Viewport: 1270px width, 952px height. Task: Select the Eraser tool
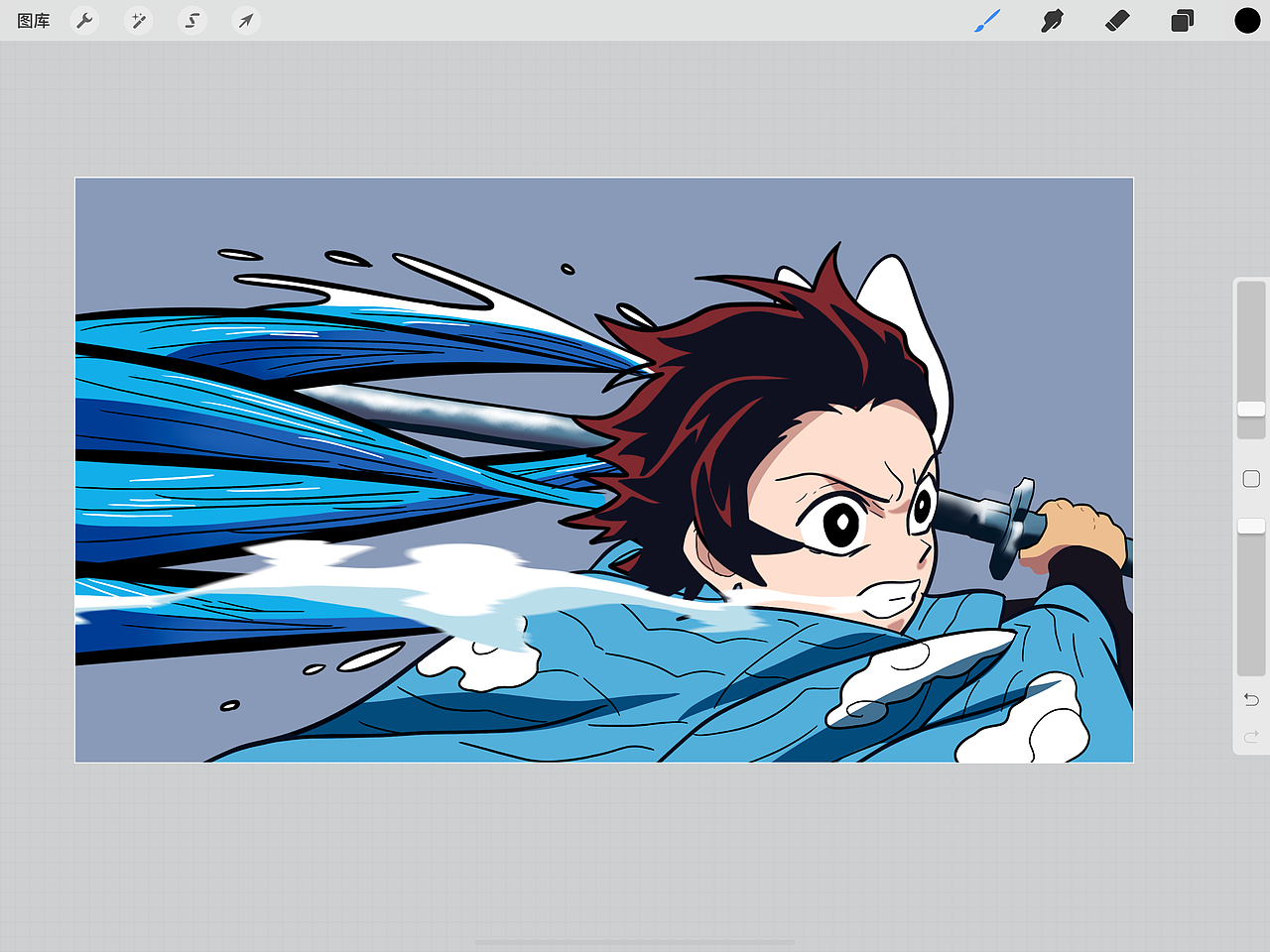point(1117,21)
